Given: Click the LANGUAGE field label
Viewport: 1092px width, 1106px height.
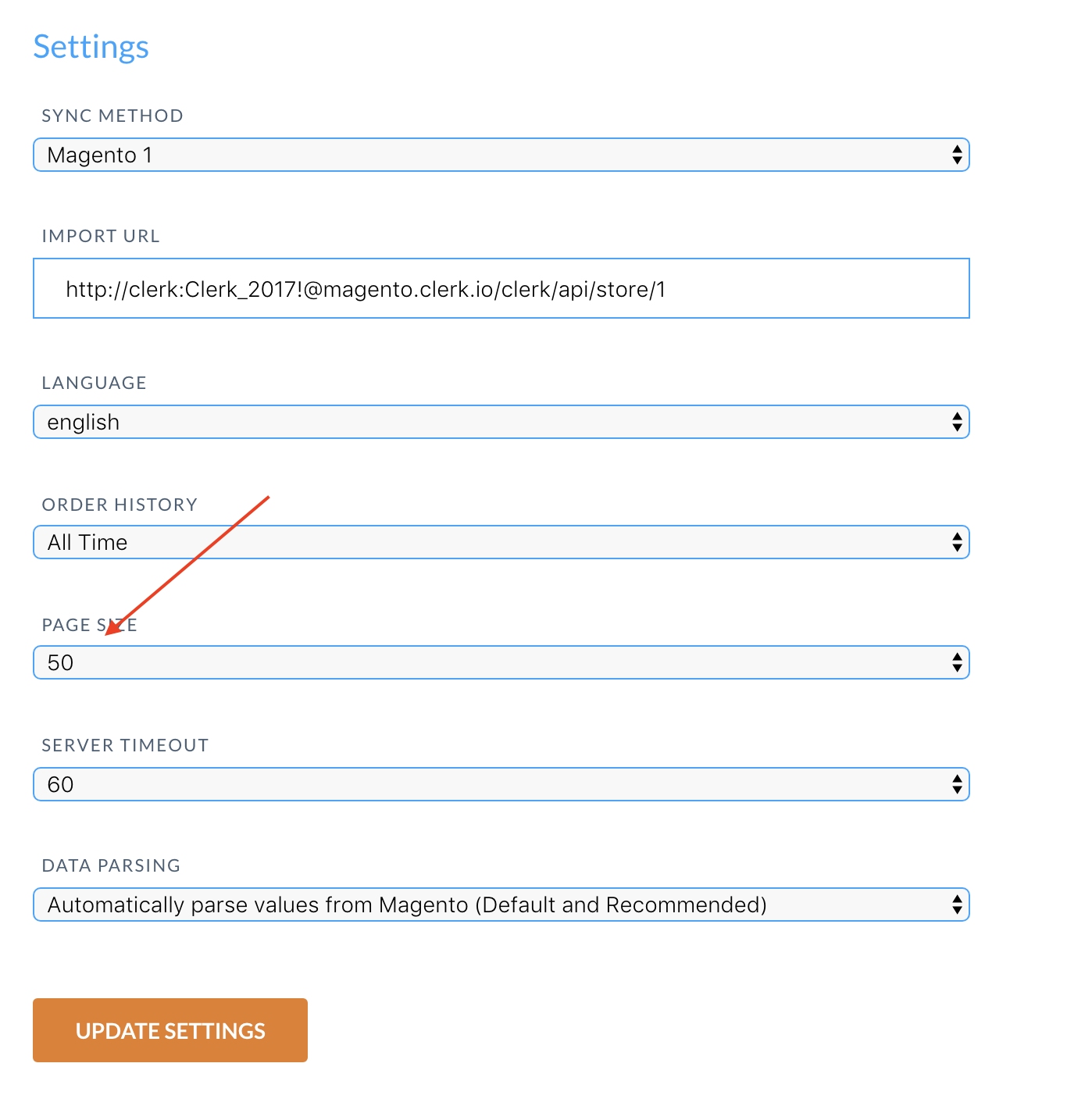Looking at the screenshot, I should [95, 383].
